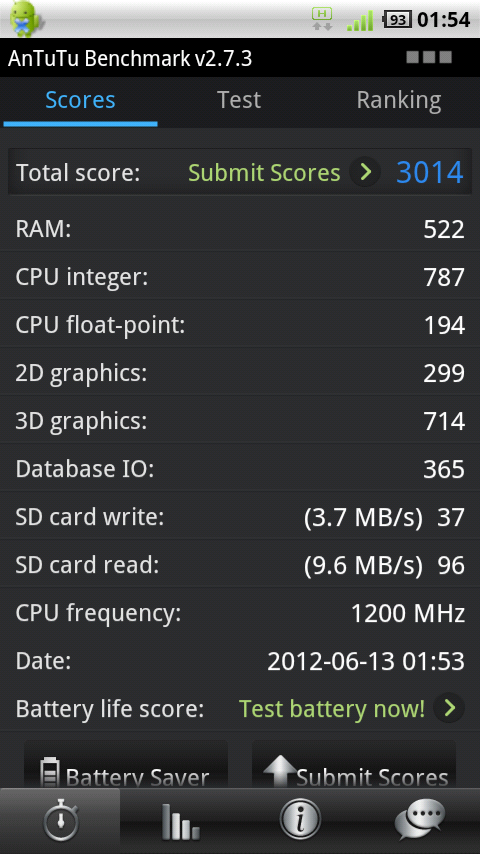This screenshot has width=480, height=854.
Task: Click the chevron beside Test battery now
Action: pyautogui.click(x=449, y=709)
